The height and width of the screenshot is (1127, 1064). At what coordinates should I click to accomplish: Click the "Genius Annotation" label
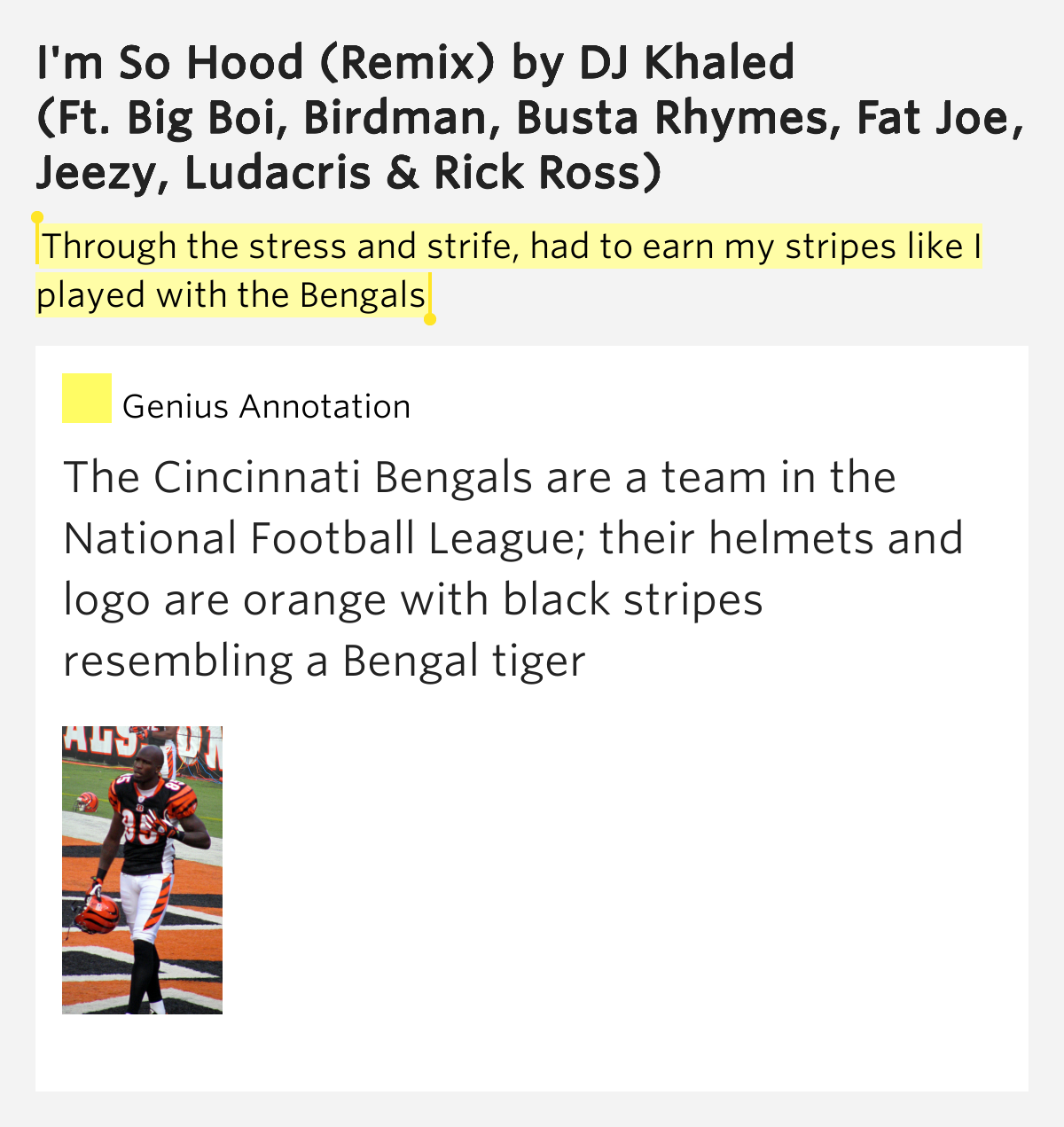click(266, 406)
